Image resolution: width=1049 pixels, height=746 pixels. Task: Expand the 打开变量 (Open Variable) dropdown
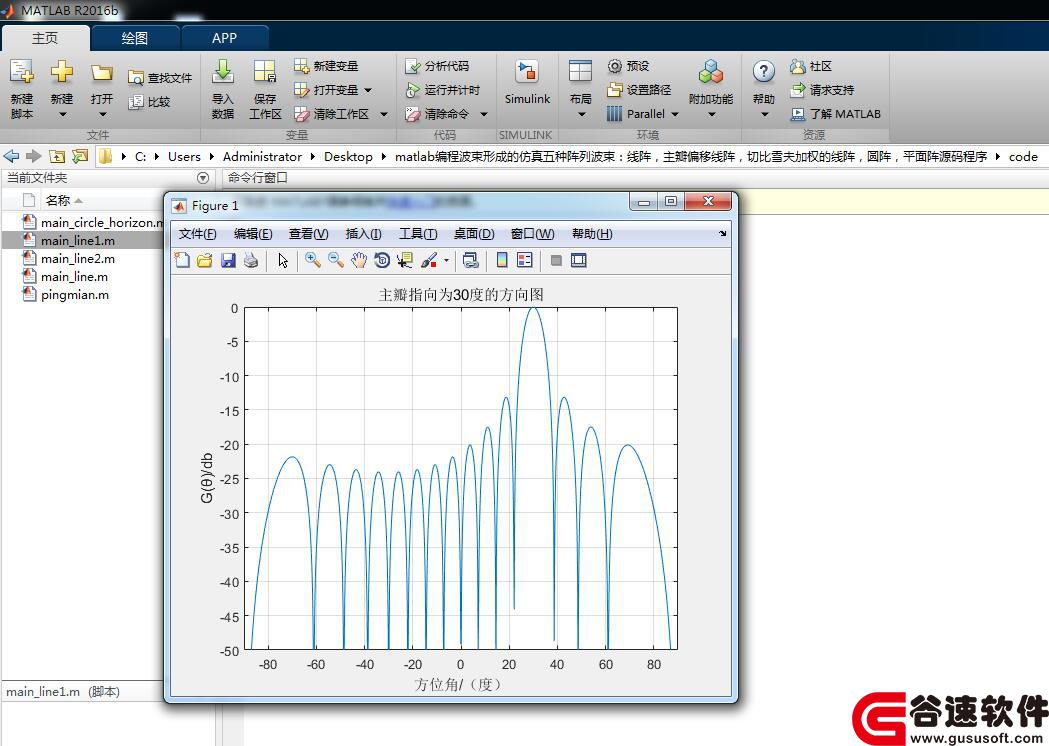coord(368,90)
